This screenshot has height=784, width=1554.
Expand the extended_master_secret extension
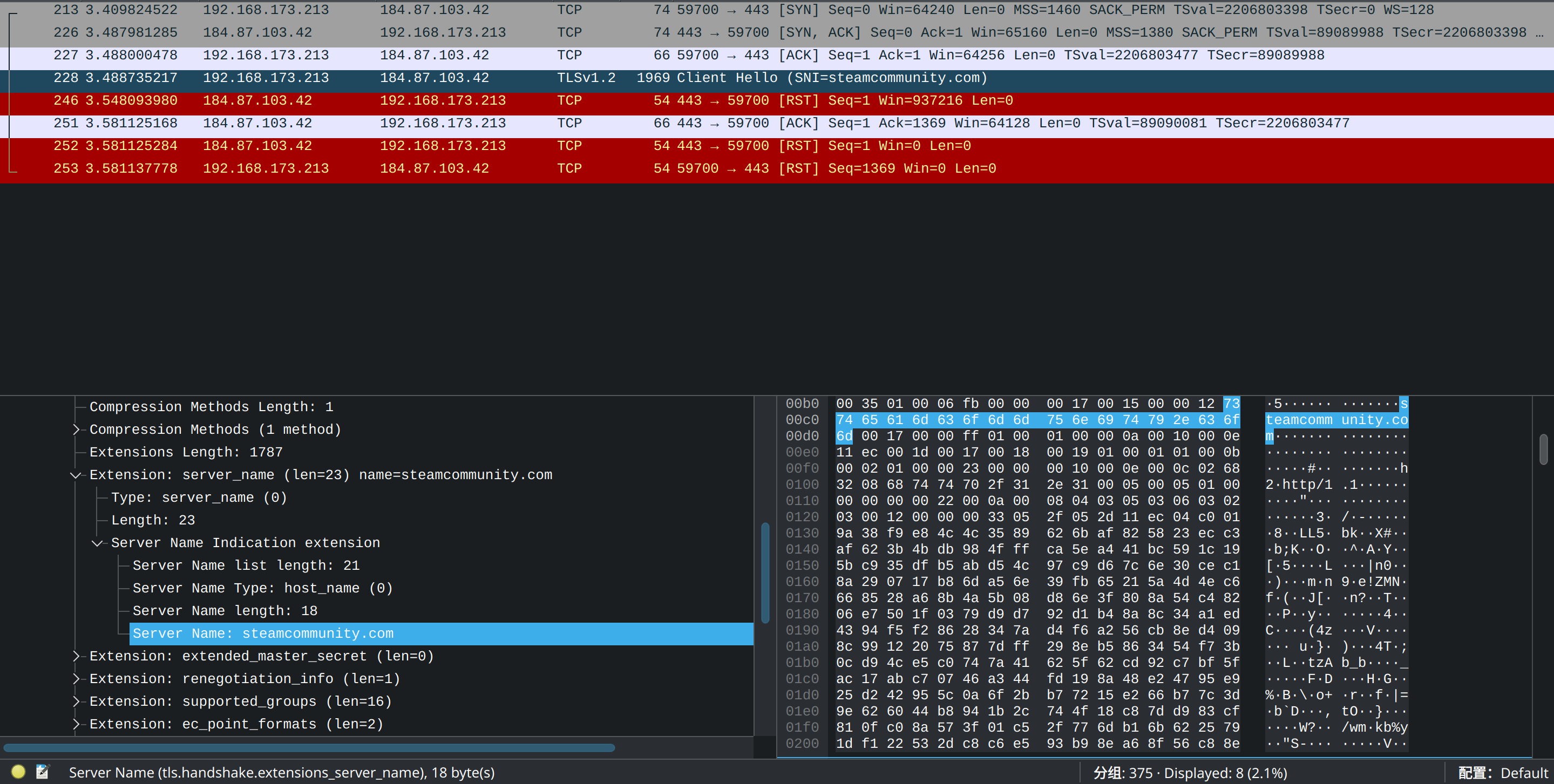pyautogui.click(x=76, y=656)
